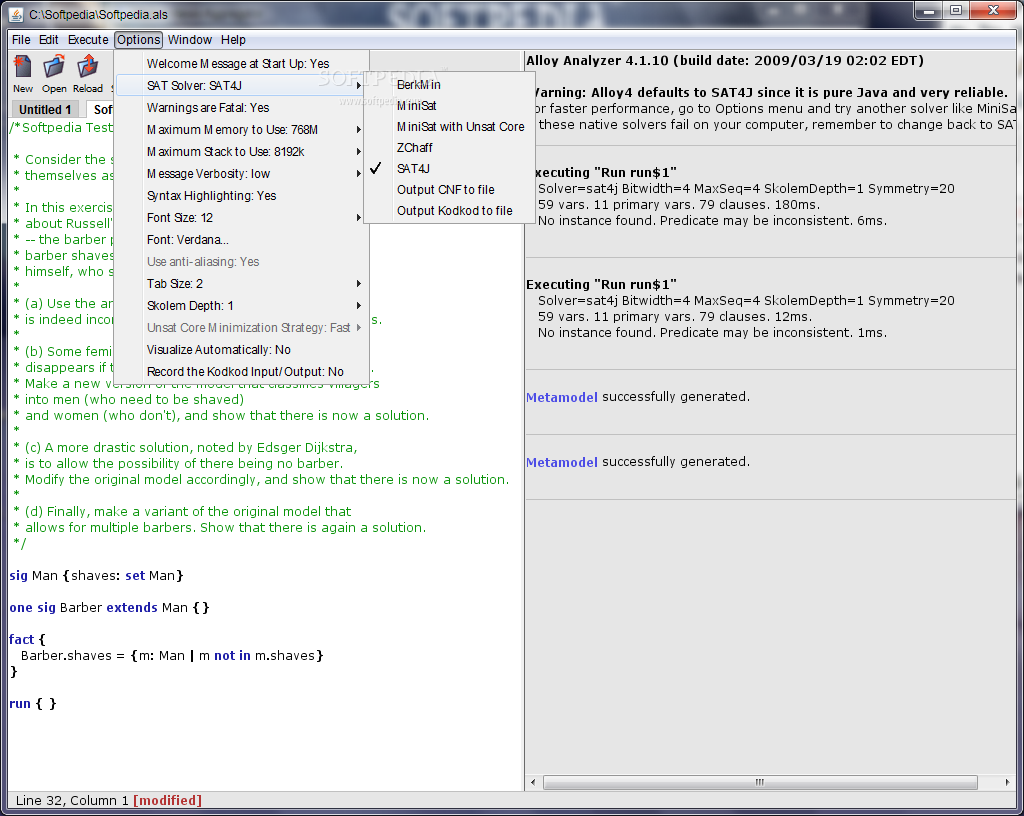The image size is (1024, 816).
Task: Click the New file toolbar icon
Action: click(23, 74)
